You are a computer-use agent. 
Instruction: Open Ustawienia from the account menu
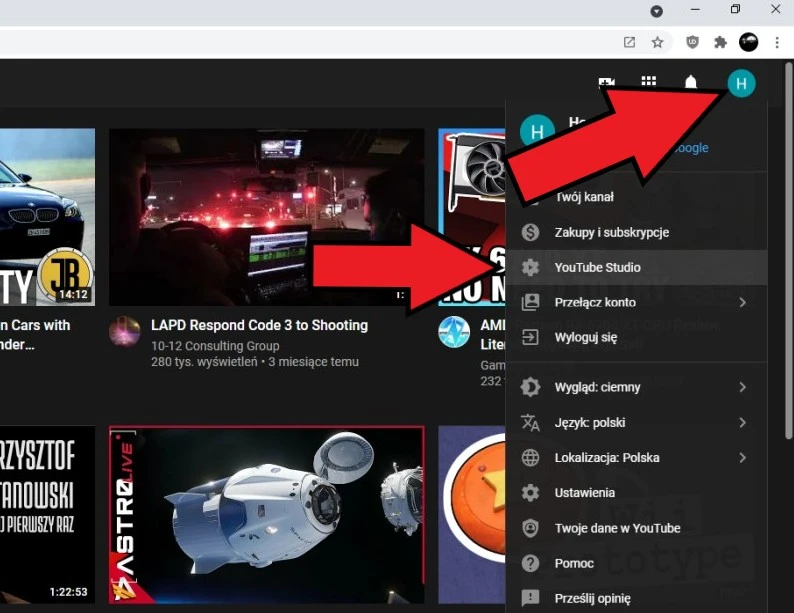coord(636,493)
